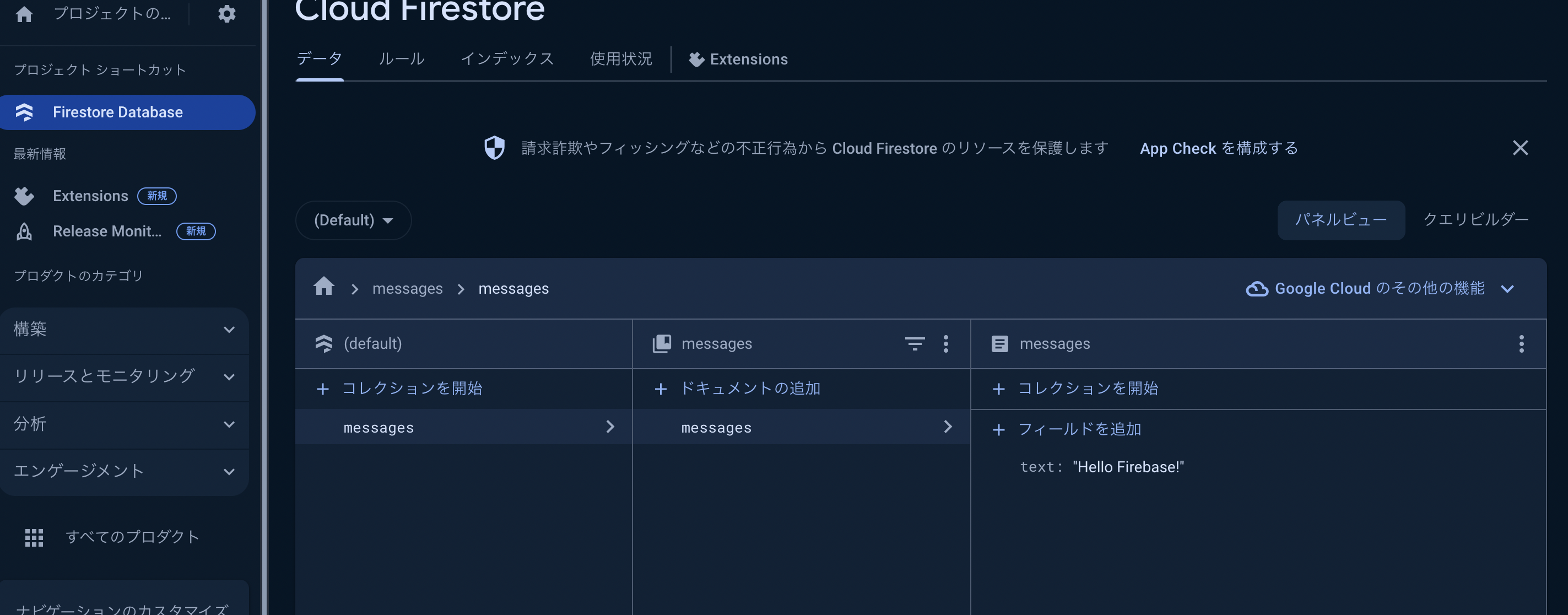Click the home icon in the Firestore breadcrumb
This screenshot has height=615, width=1568.
pyautogui.click(x=323, y=287)
